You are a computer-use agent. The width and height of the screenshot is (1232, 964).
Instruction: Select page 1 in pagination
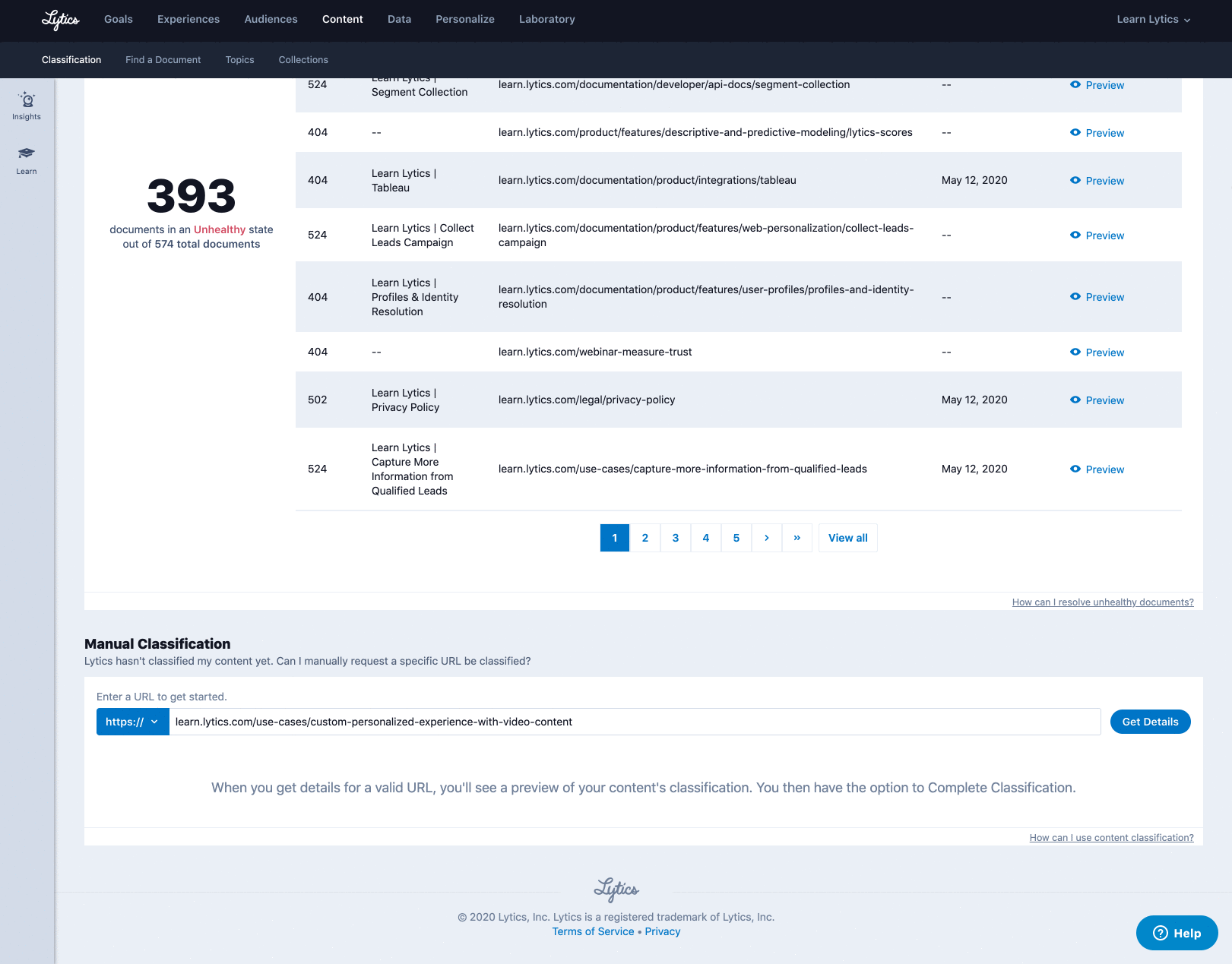615,538
